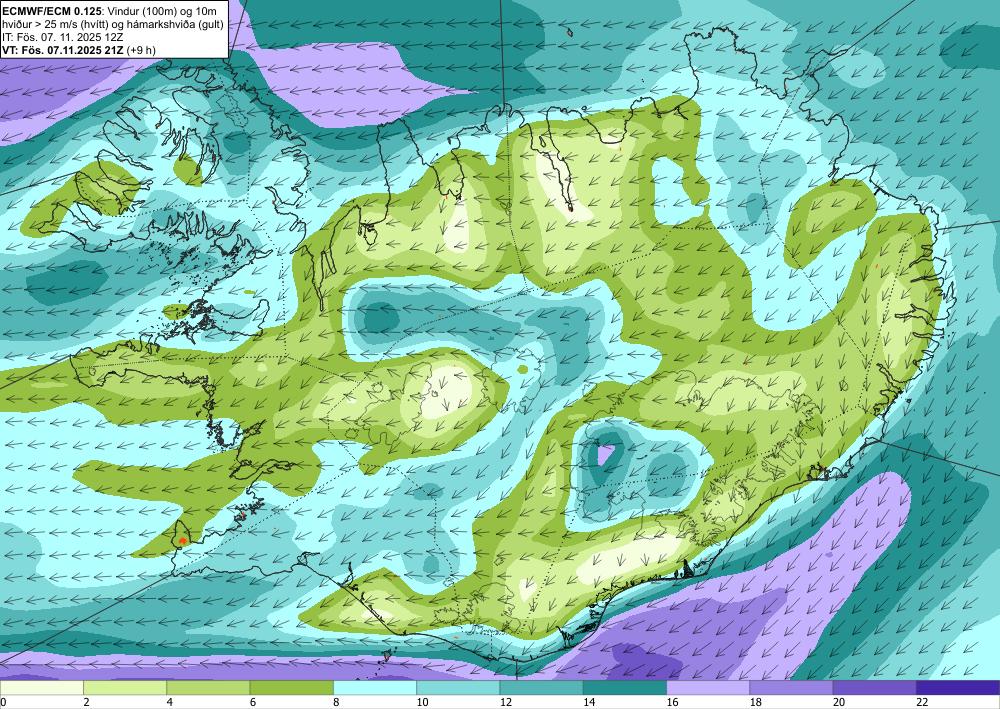The image size is (1000, 709).
Task: Click the green 4–6 m/s legend swatch
Action: tap(208, 688)
